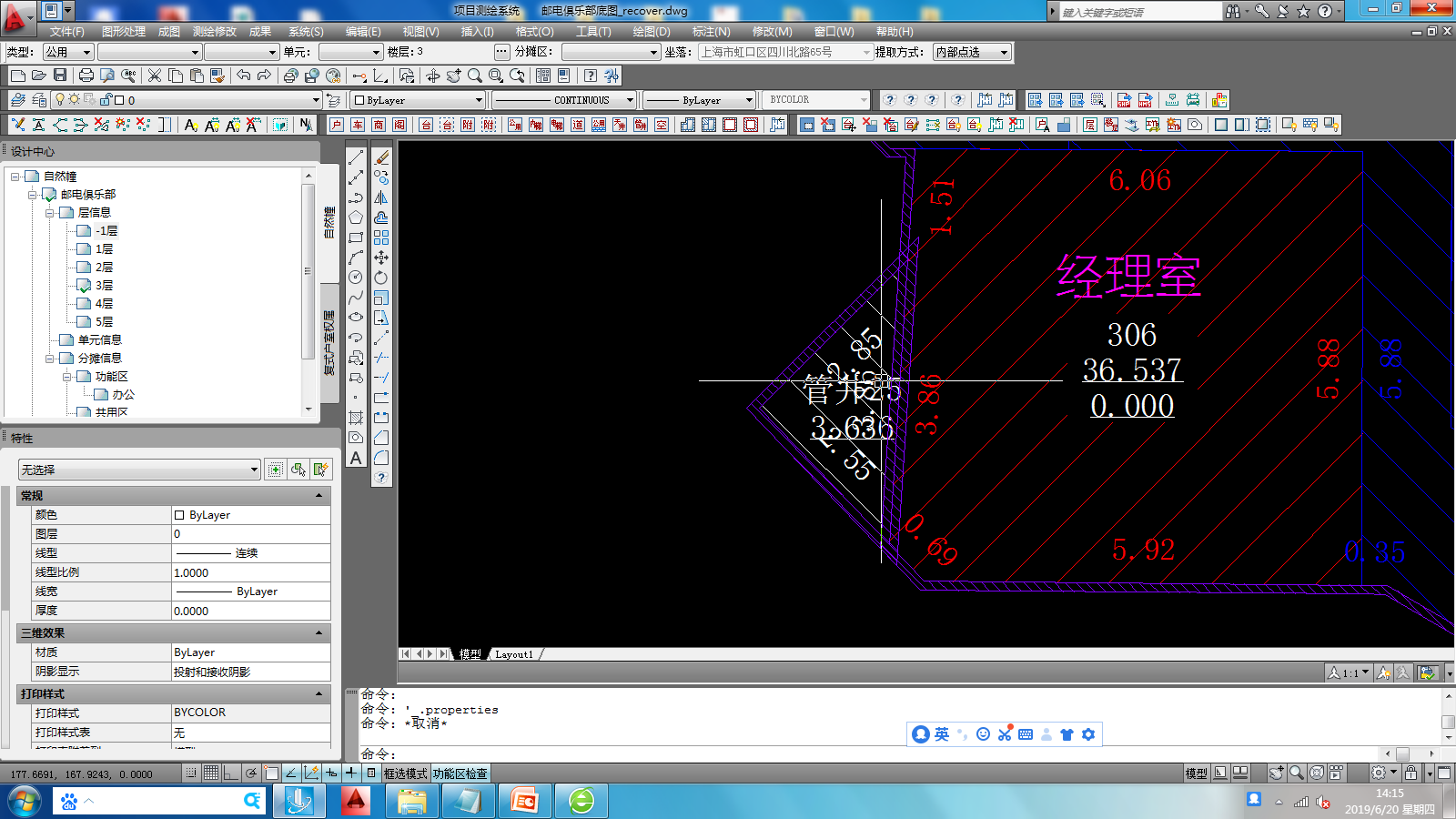This screenshot has height=819, width=1456.
Task: Toggle the 框选模式 status button
Action: (405, 773)
